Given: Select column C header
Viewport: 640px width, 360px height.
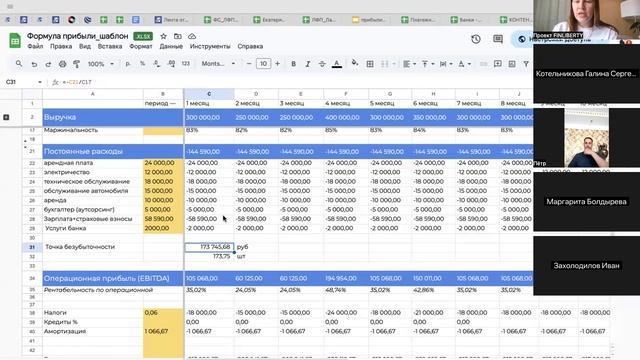Looking at the screenshot, I should (209, 94).
